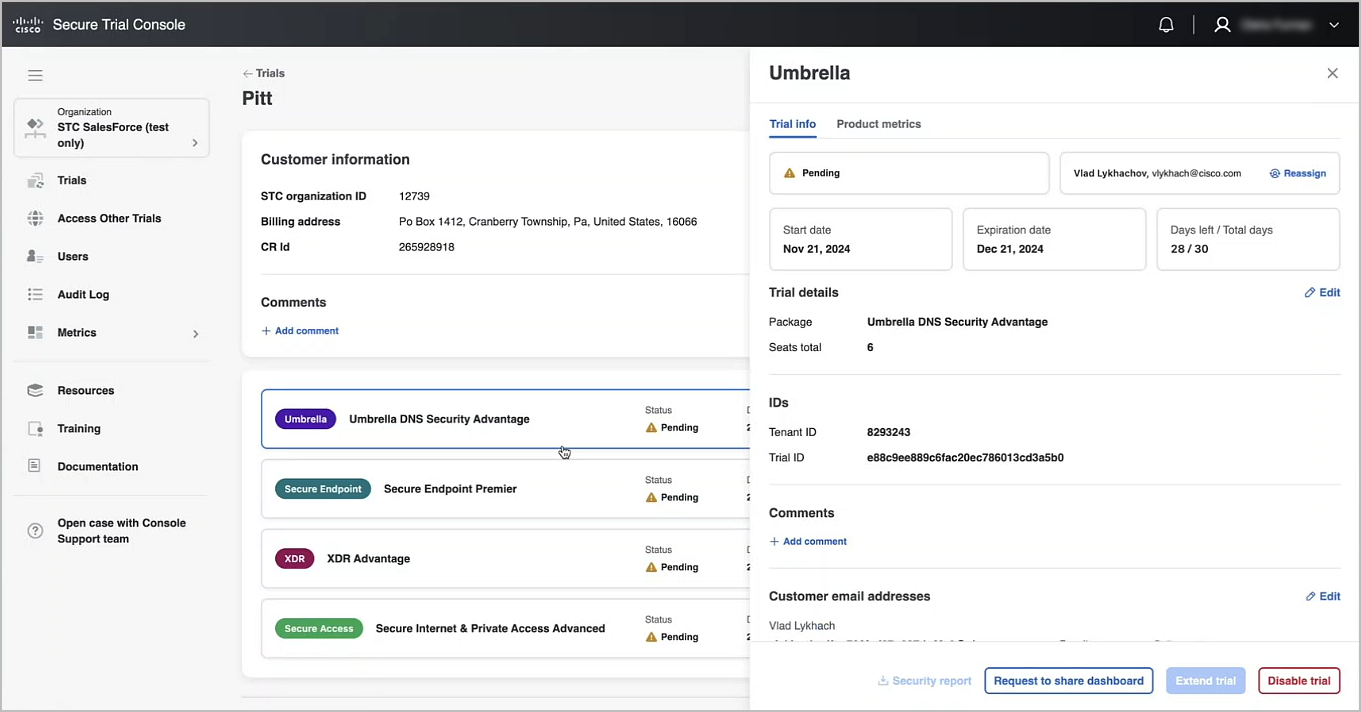
Task: Switch to the Product metrics tab
Action: [x=879, y=124]
